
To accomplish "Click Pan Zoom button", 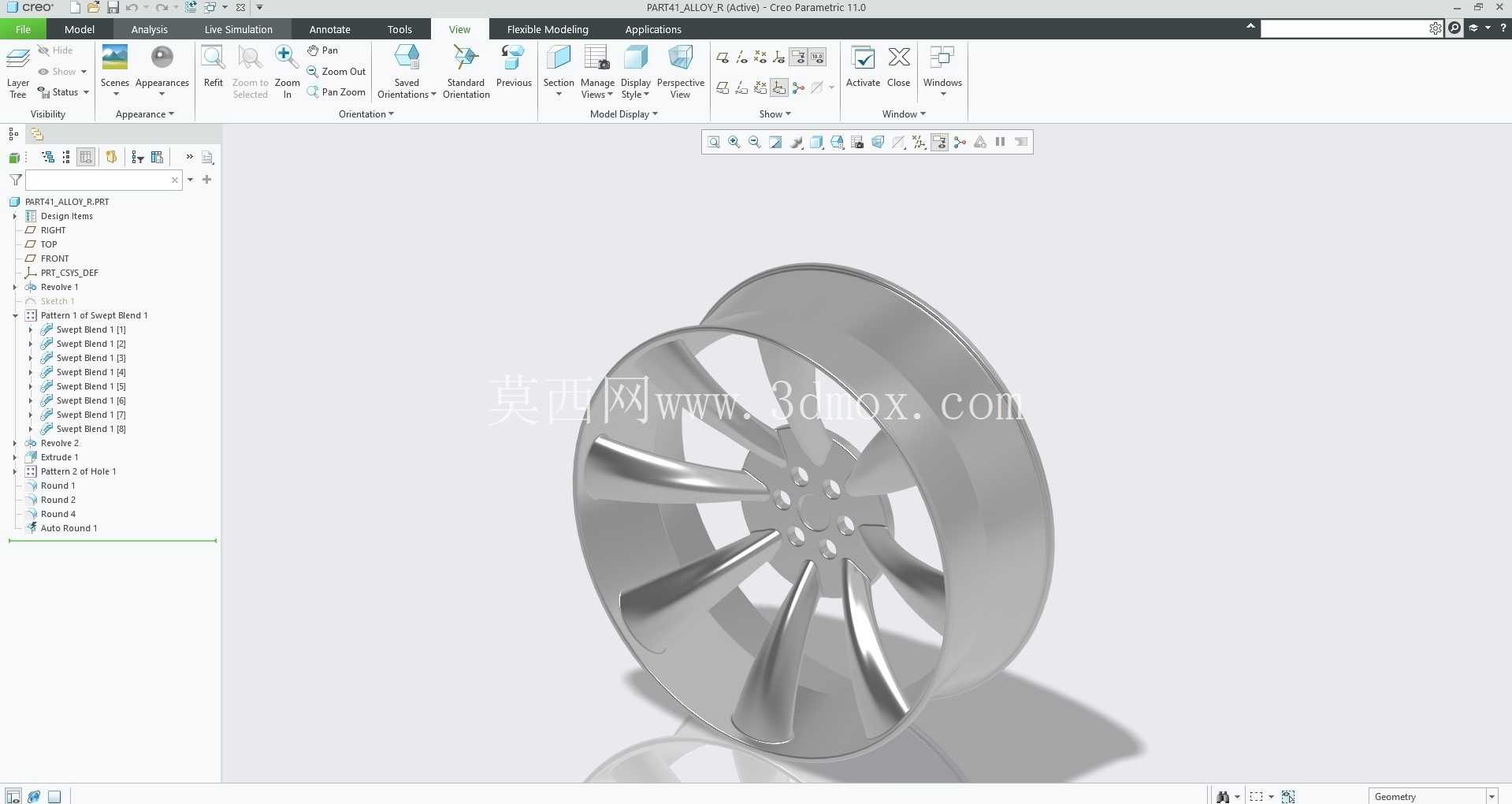I will 336,92.
